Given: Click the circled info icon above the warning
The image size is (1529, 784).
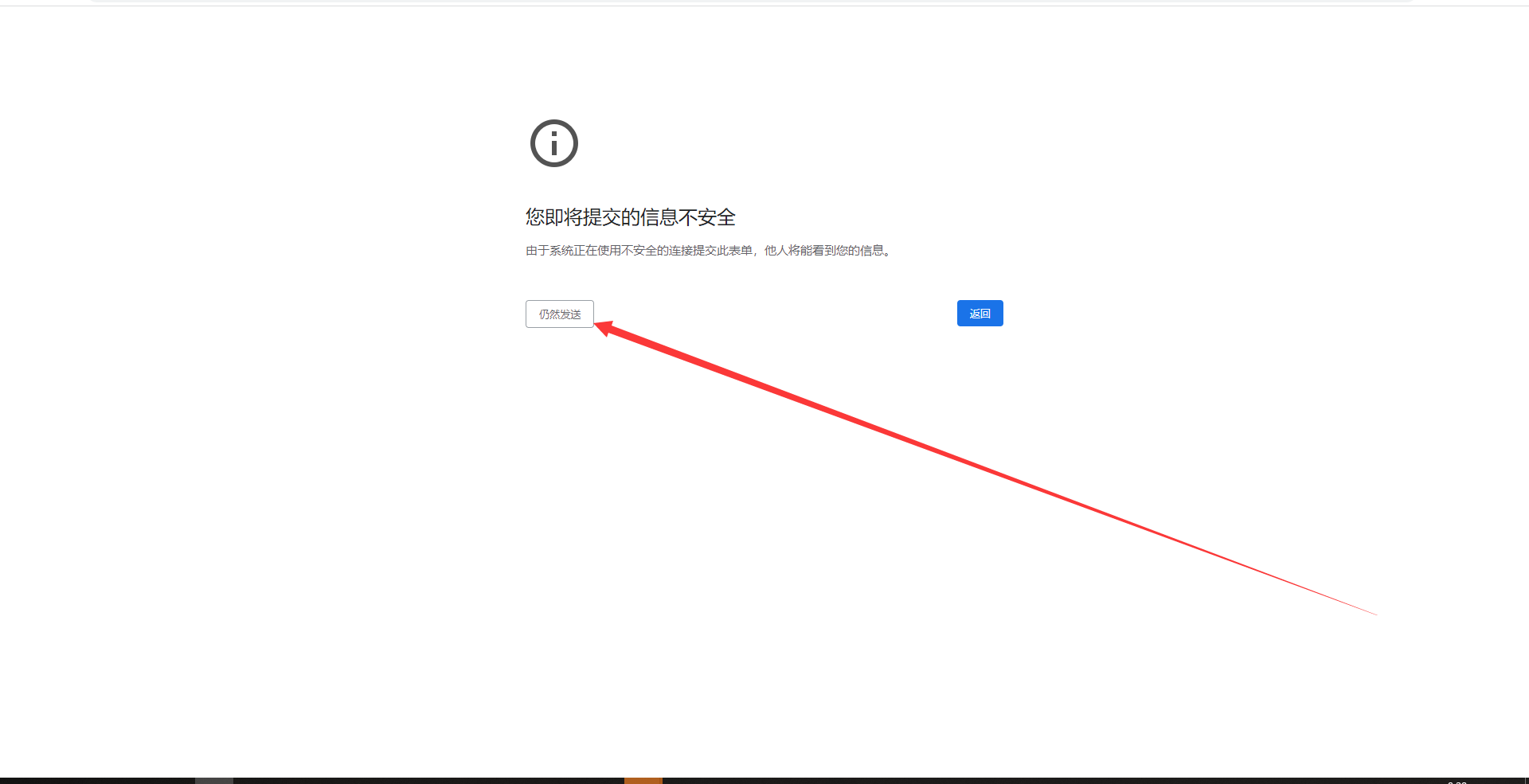Looking at the screenshot, I should [x=553, y=143].
